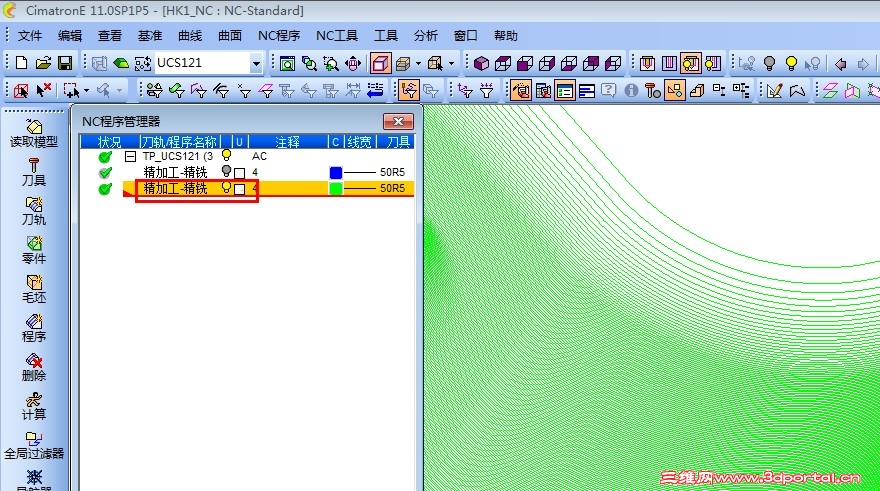Click the yellow light bulb toolbar icon
880x491 pixels.
791,63
